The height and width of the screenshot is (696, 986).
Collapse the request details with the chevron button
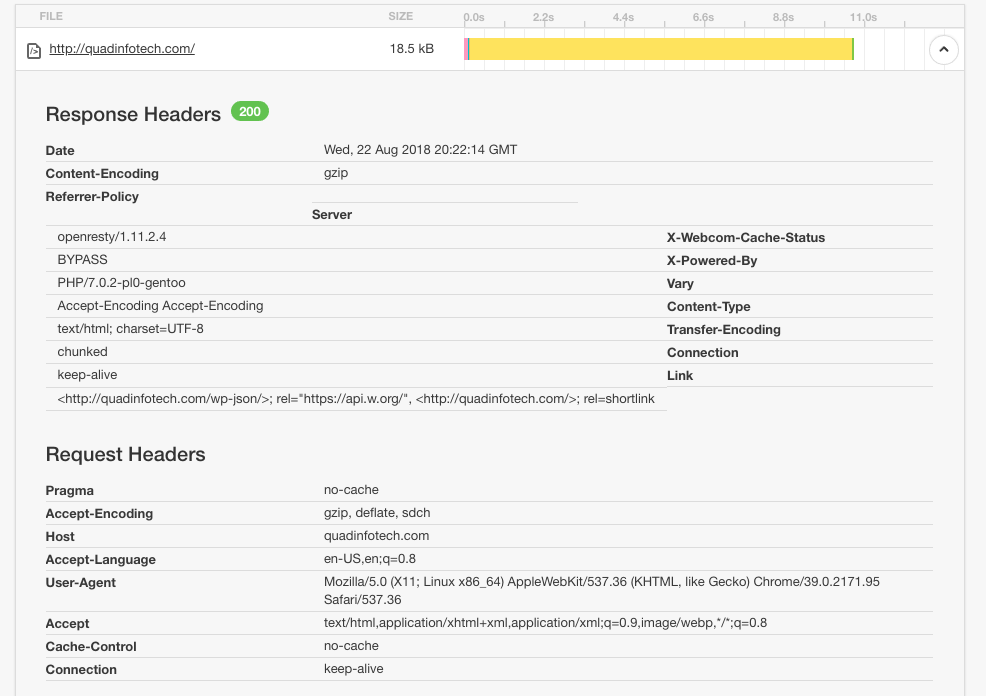coord(943,49)
